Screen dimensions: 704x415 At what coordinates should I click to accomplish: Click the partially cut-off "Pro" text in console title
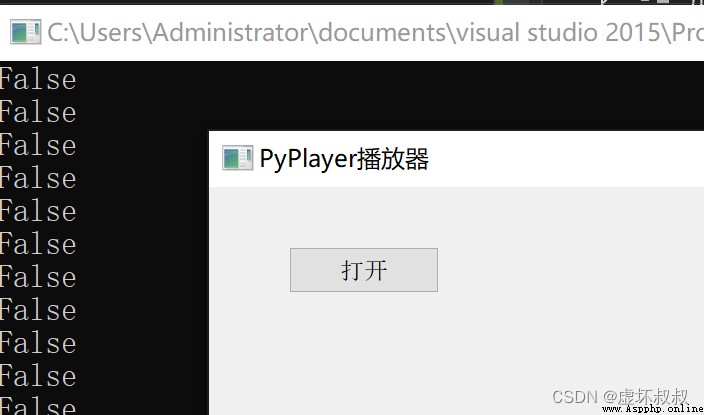(x=684, y=32)
